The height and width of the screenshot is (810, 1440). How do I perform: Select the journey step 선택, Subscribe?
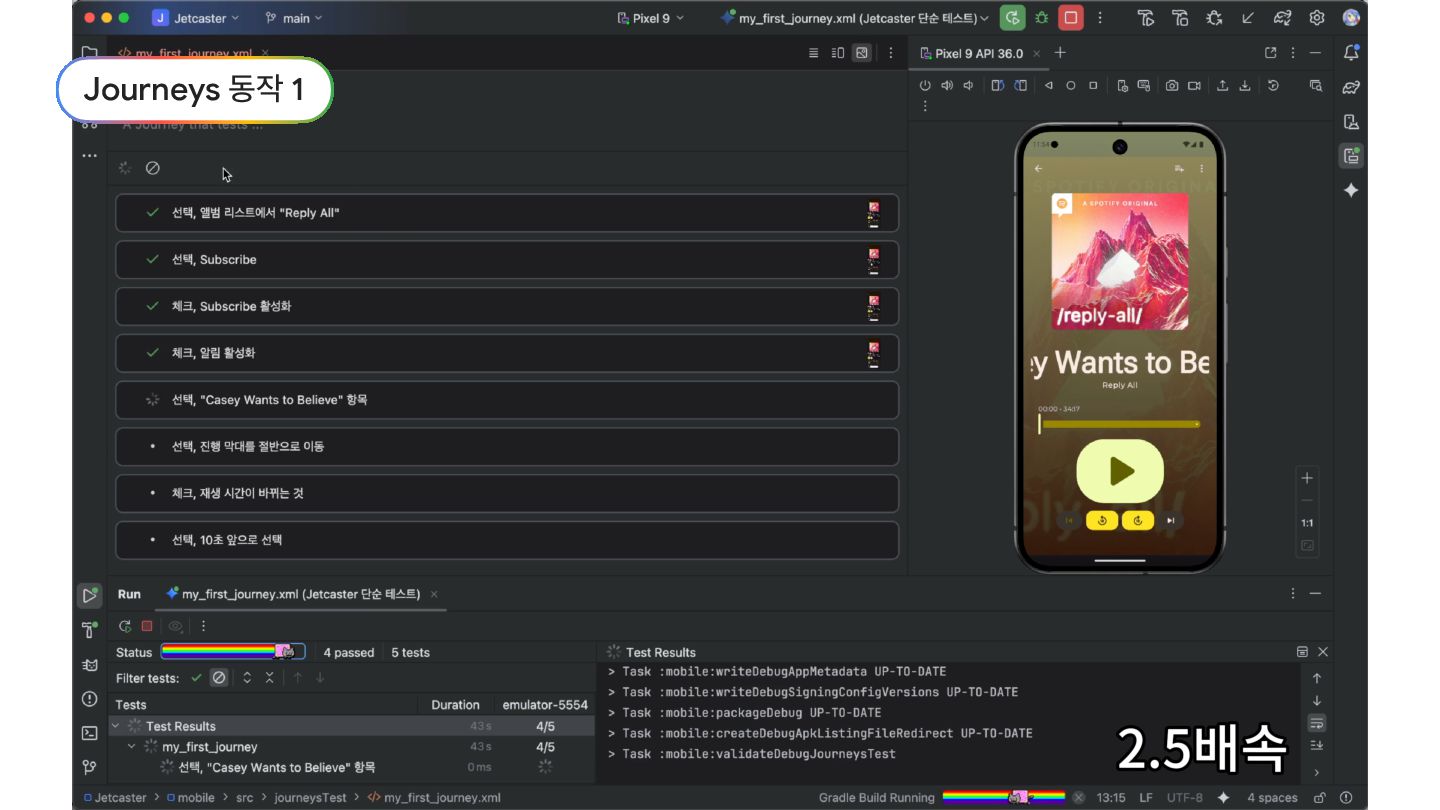click(507, 260)
